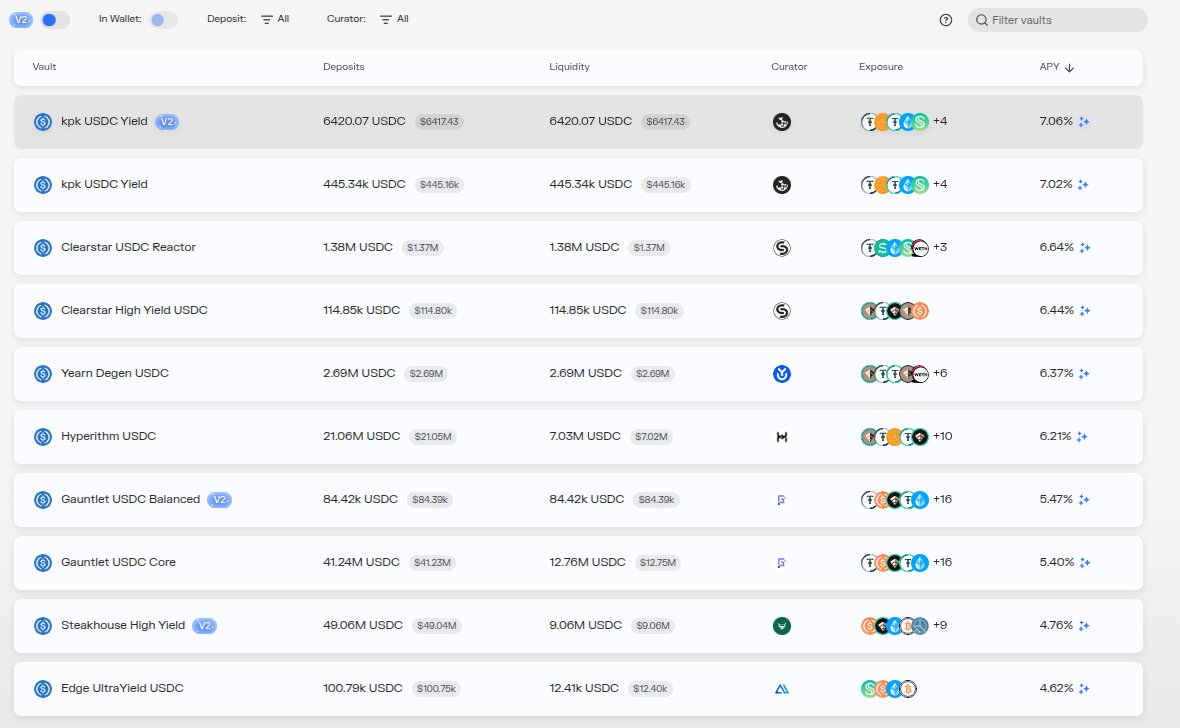Select the Steakhouse High Yield curator icon
Image resolution: width=1180 pixels, height=728 pixels.
(x=781, y=625)
